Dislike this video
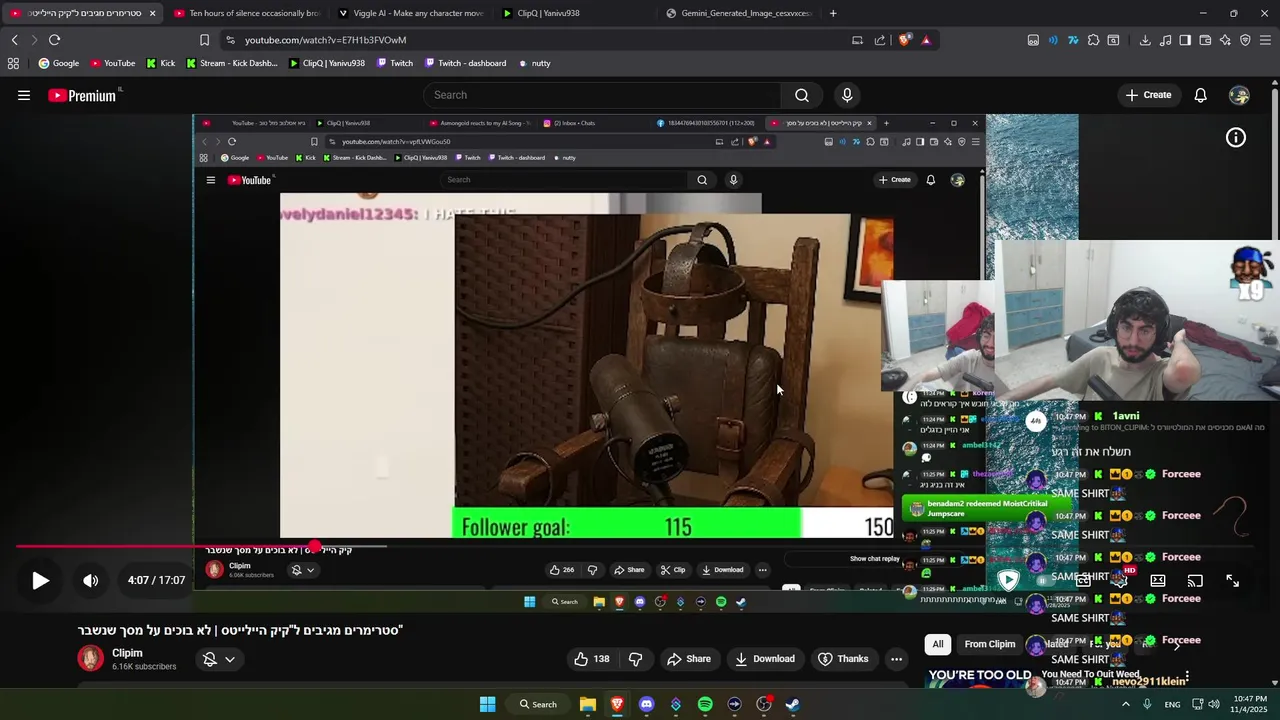This screenshot has width=1280, height=720. [636, 659]
